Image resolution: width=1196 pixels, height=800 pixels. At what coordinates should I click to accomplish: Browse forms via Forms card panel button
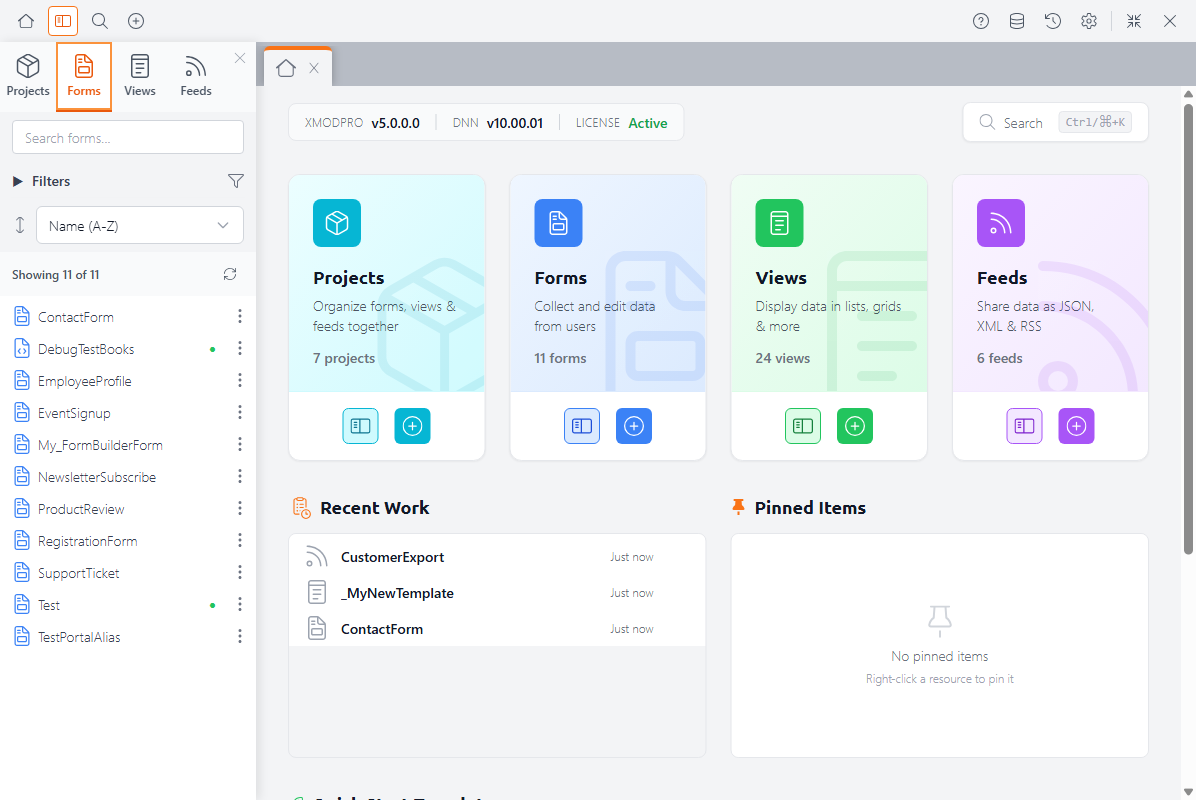click(x=581, y=426)
